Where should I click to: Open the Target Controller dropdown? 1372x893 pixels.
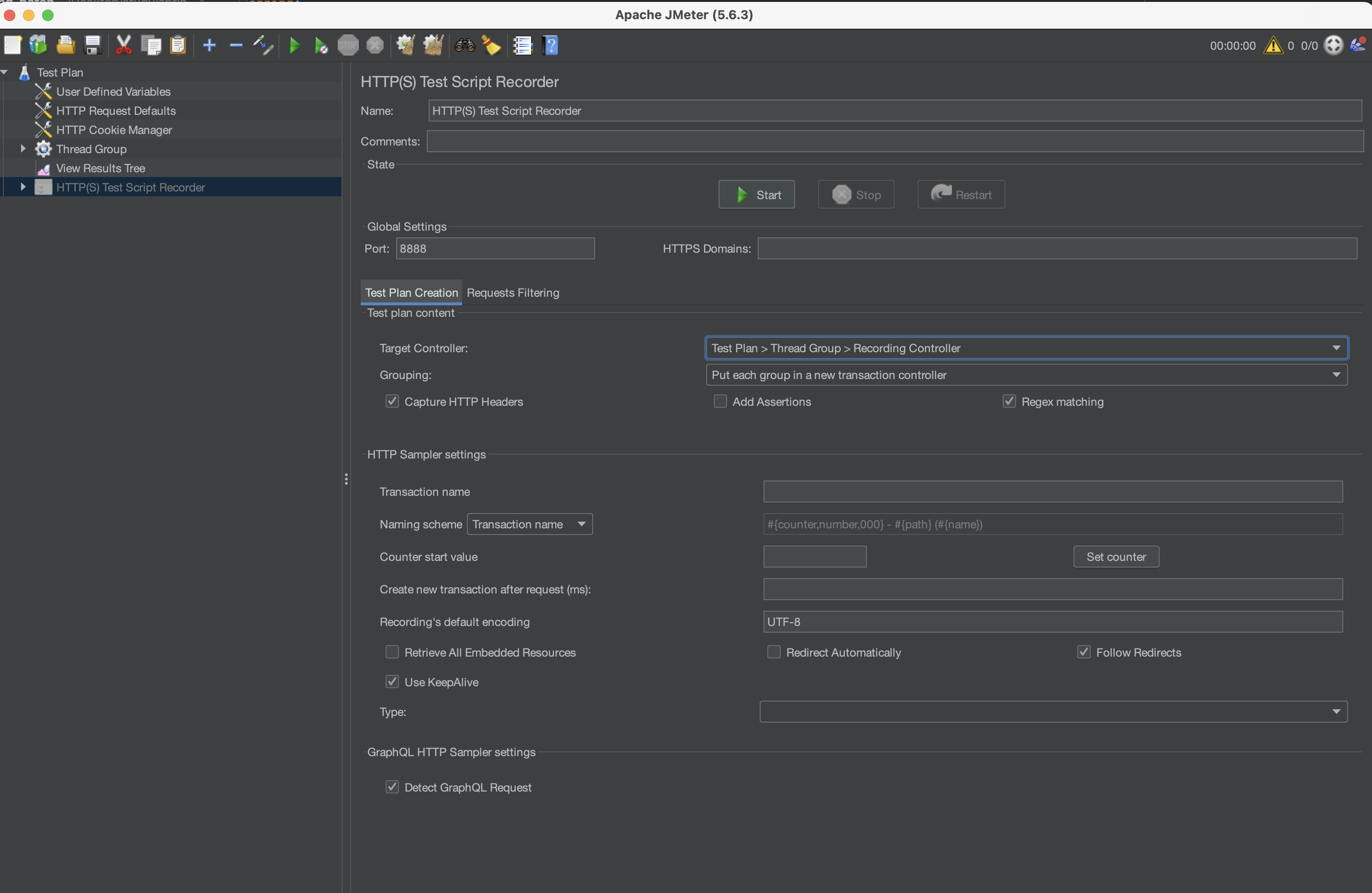coord(1026,348)
